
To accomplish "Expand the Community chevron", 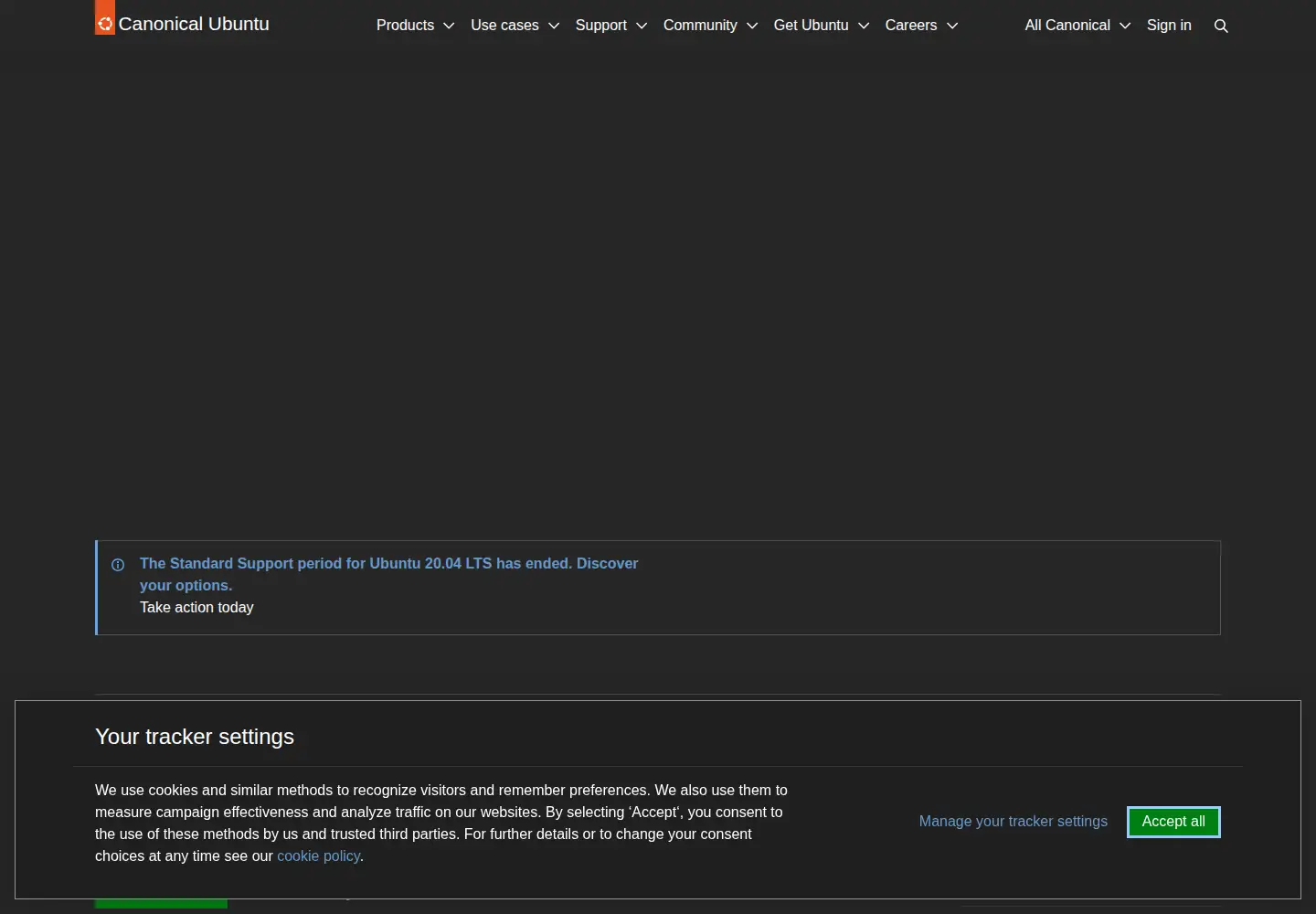I will [x=752, y=26].
